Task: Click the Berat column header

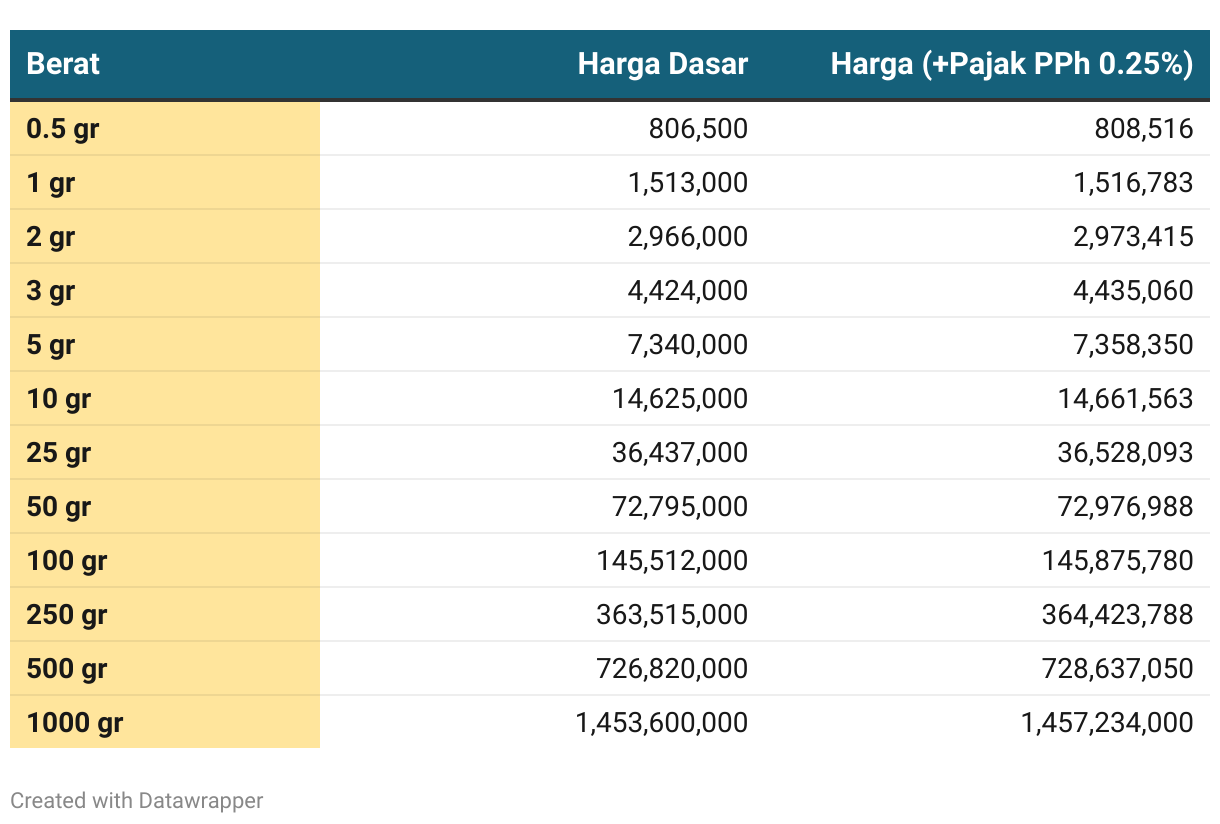Action: coord(63,65)
